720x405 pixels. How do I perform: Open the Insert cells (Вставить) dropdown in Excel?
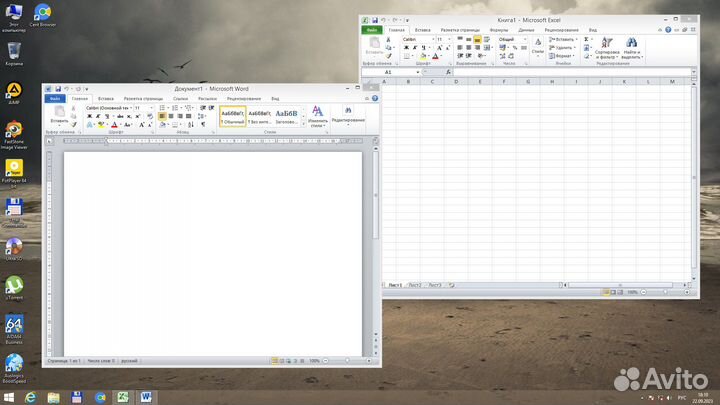[x=563, y=39]
